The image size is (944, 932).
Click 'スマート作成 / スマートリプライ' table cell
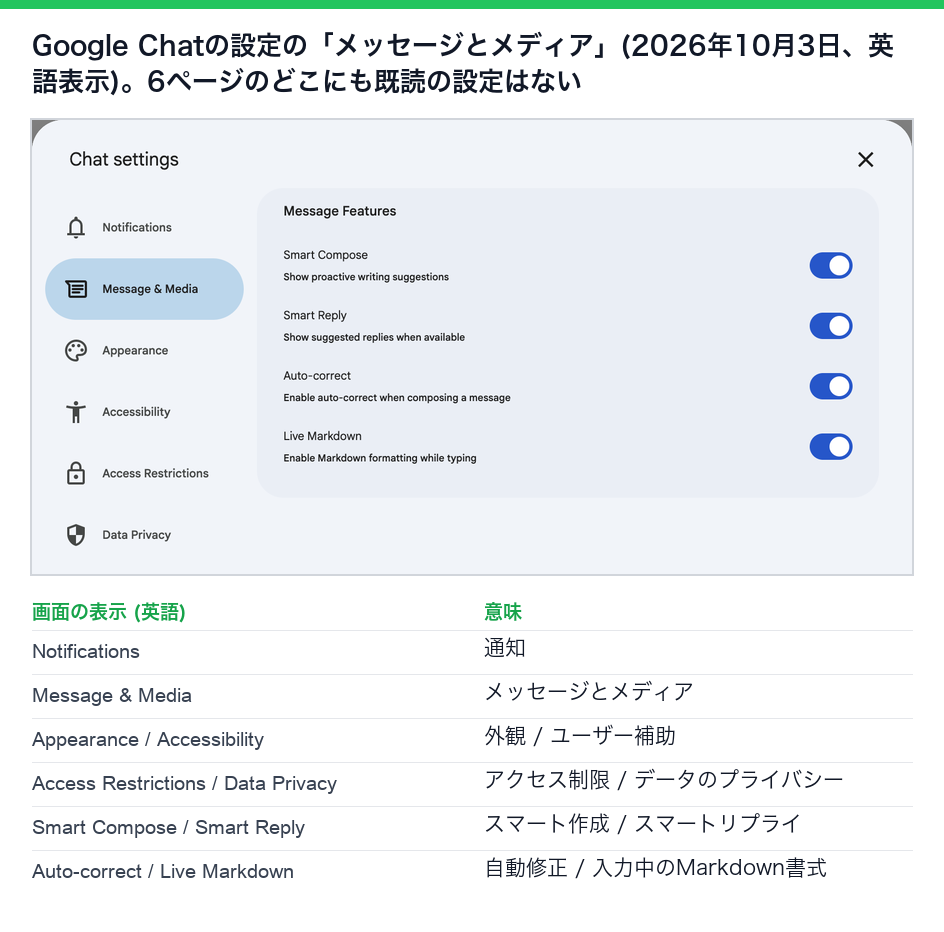[642, 824]
